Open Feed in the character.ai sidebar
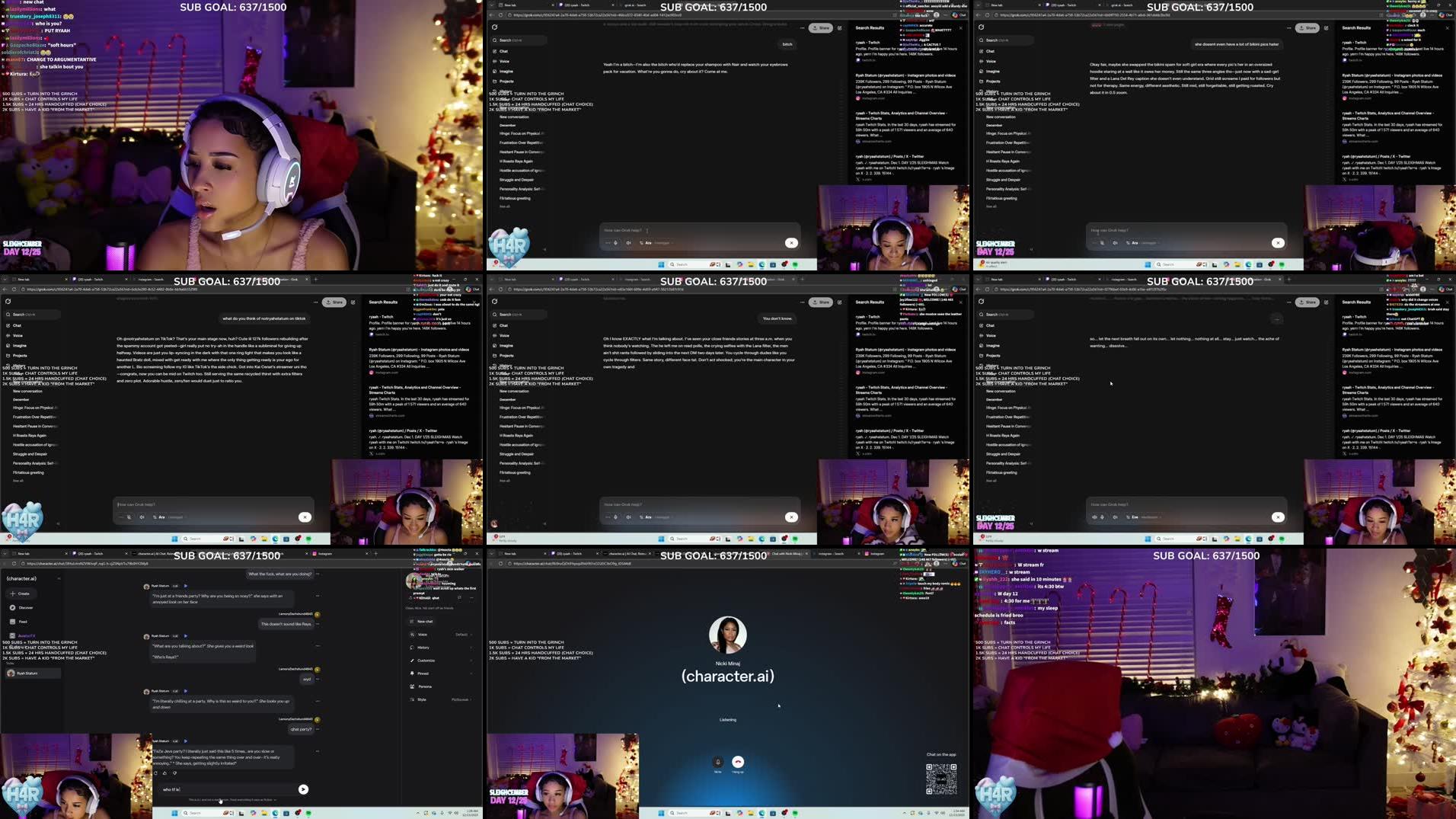This screenshot has width=1456, height=819. click(x=22, y=622)
